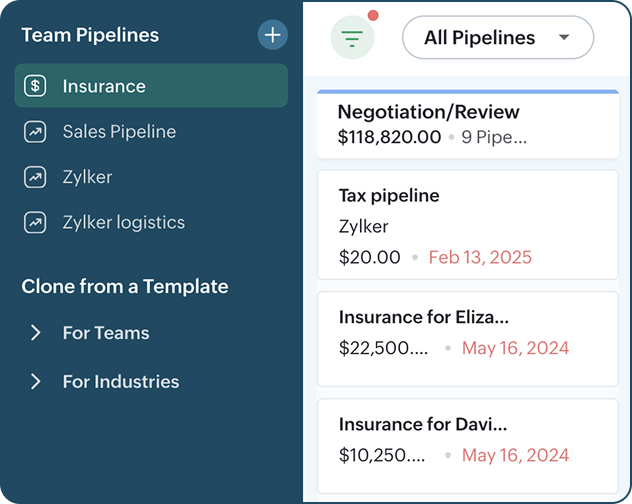Click the Feb 13, 2025 closing date
Screen dimensions: 632x504
(x=480, y=257)
